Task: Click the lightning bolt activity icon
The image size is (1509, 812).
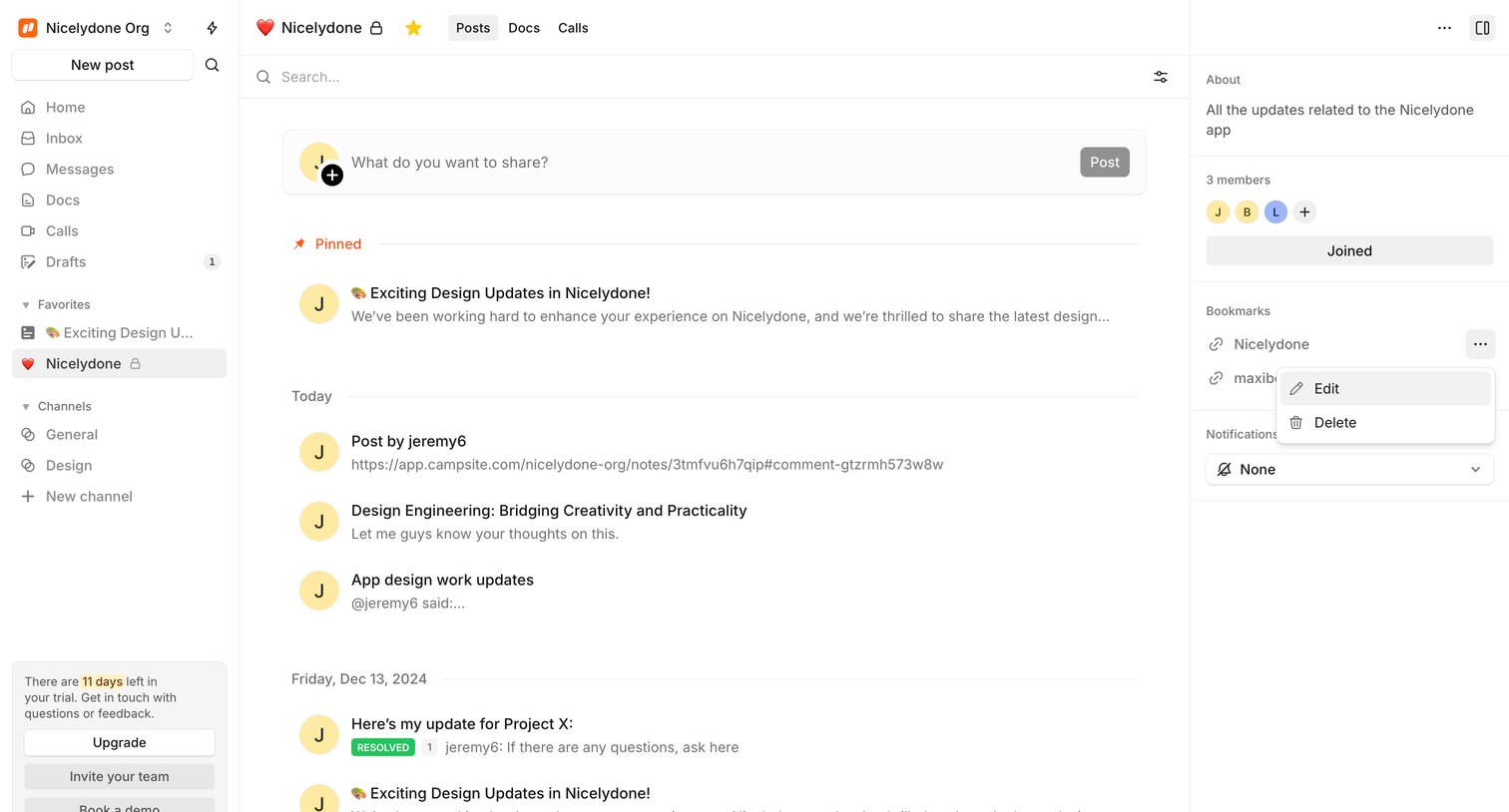Action: 212,28
